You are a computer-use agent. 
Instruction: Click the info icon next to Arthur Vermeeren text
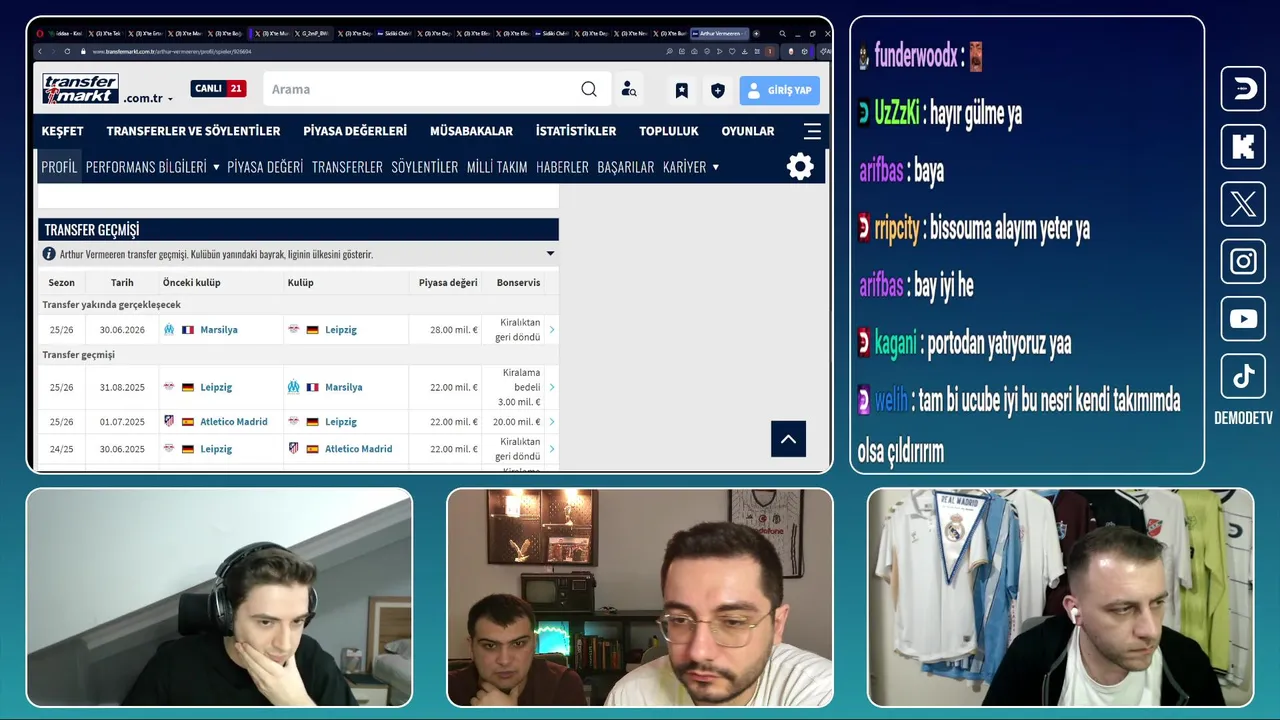point(49,254)
